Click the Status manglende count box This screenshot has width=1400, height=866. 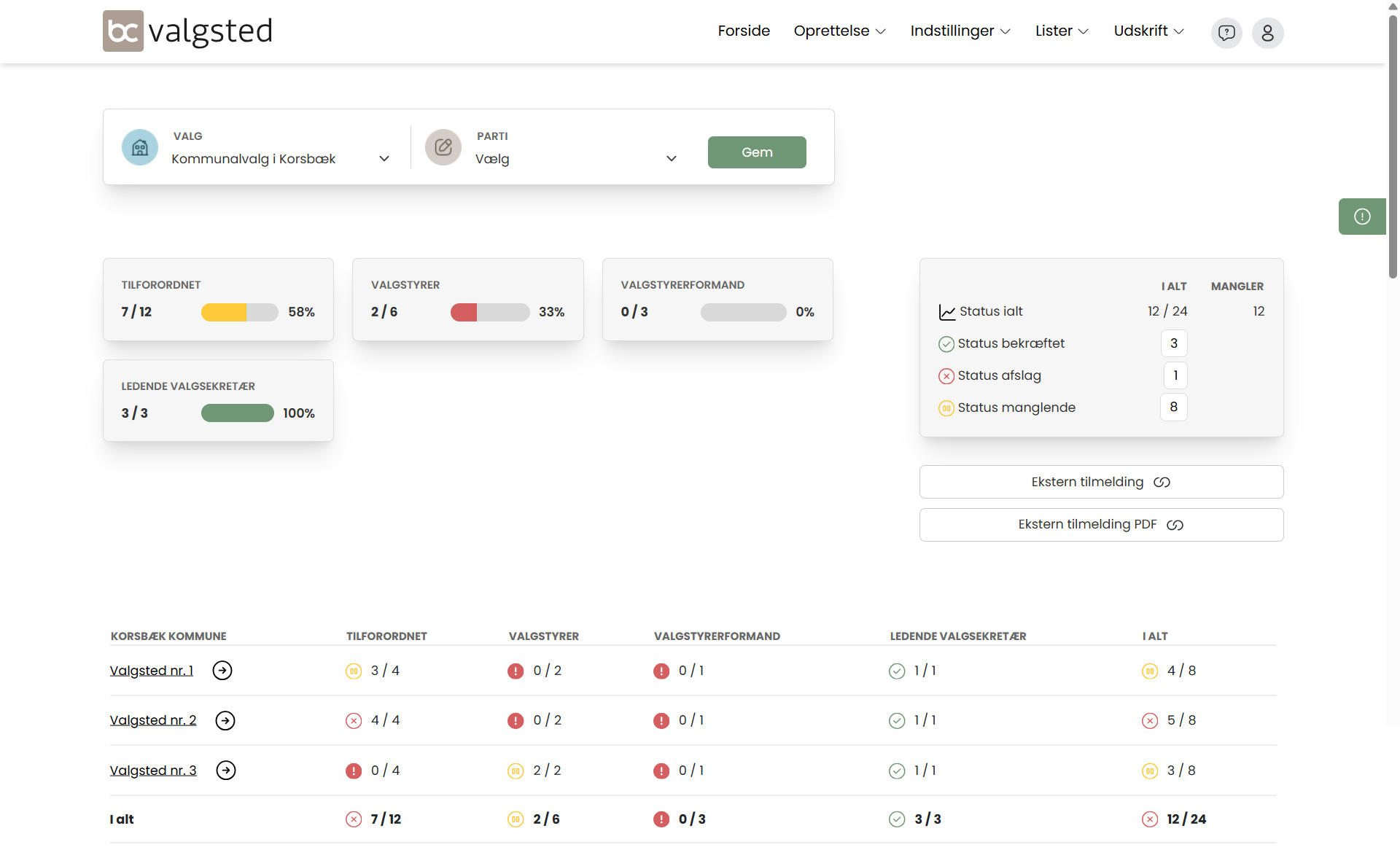(1173, 407)
